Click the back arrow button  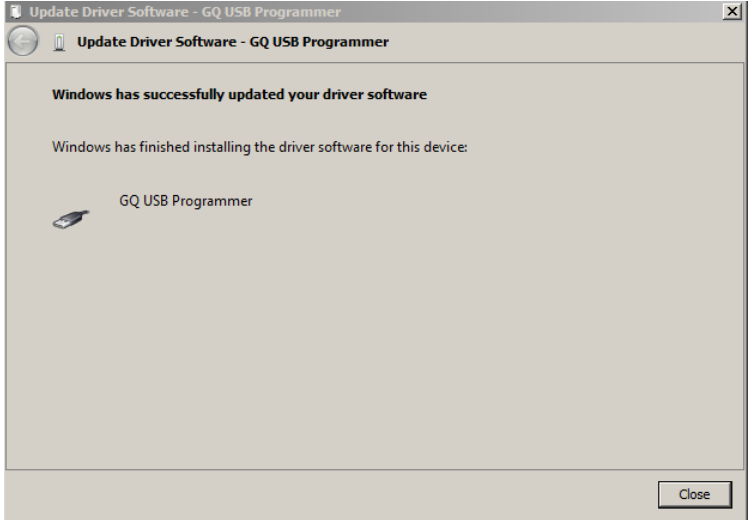pos(22,41)
